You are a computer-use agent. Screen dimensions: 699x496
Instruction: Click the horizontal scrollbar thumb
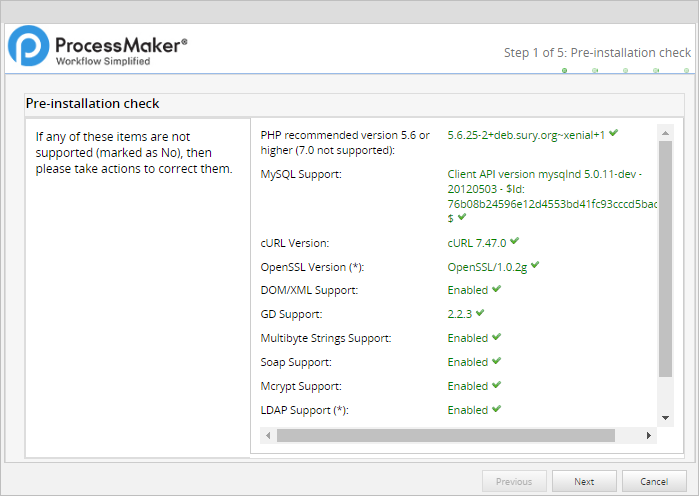coord(445,436)
